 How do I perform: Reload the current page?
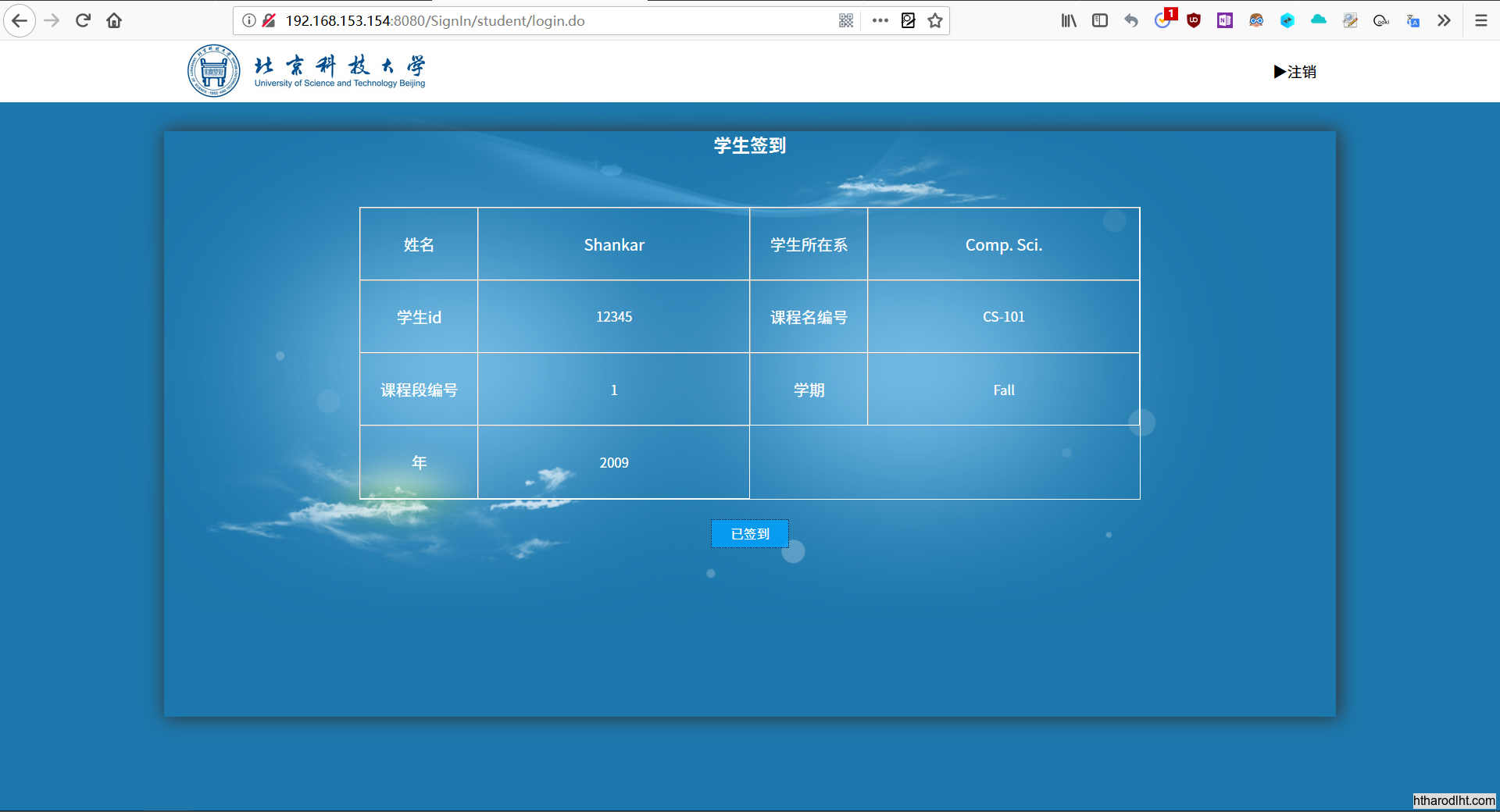pyautogui.click(x=83, y=21)
